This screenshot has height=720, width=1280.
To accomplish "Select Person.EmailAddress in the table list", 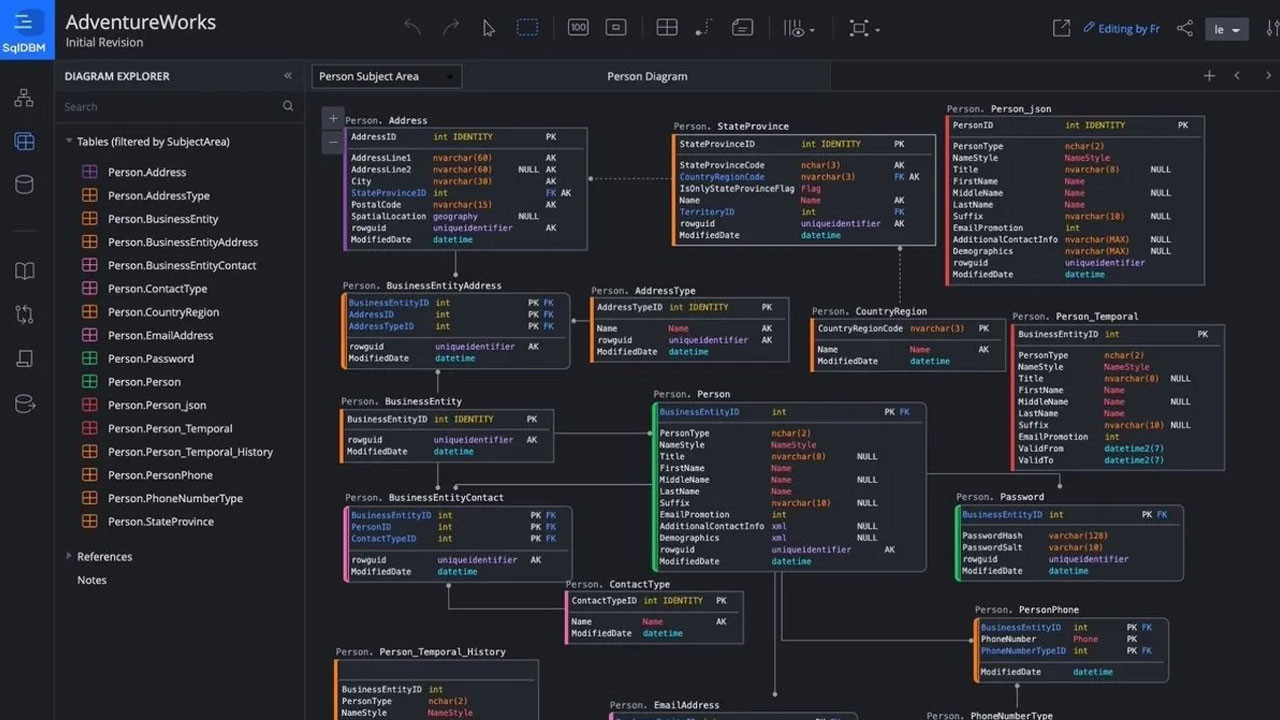I will pyautogui.click(x=161, y=336).
